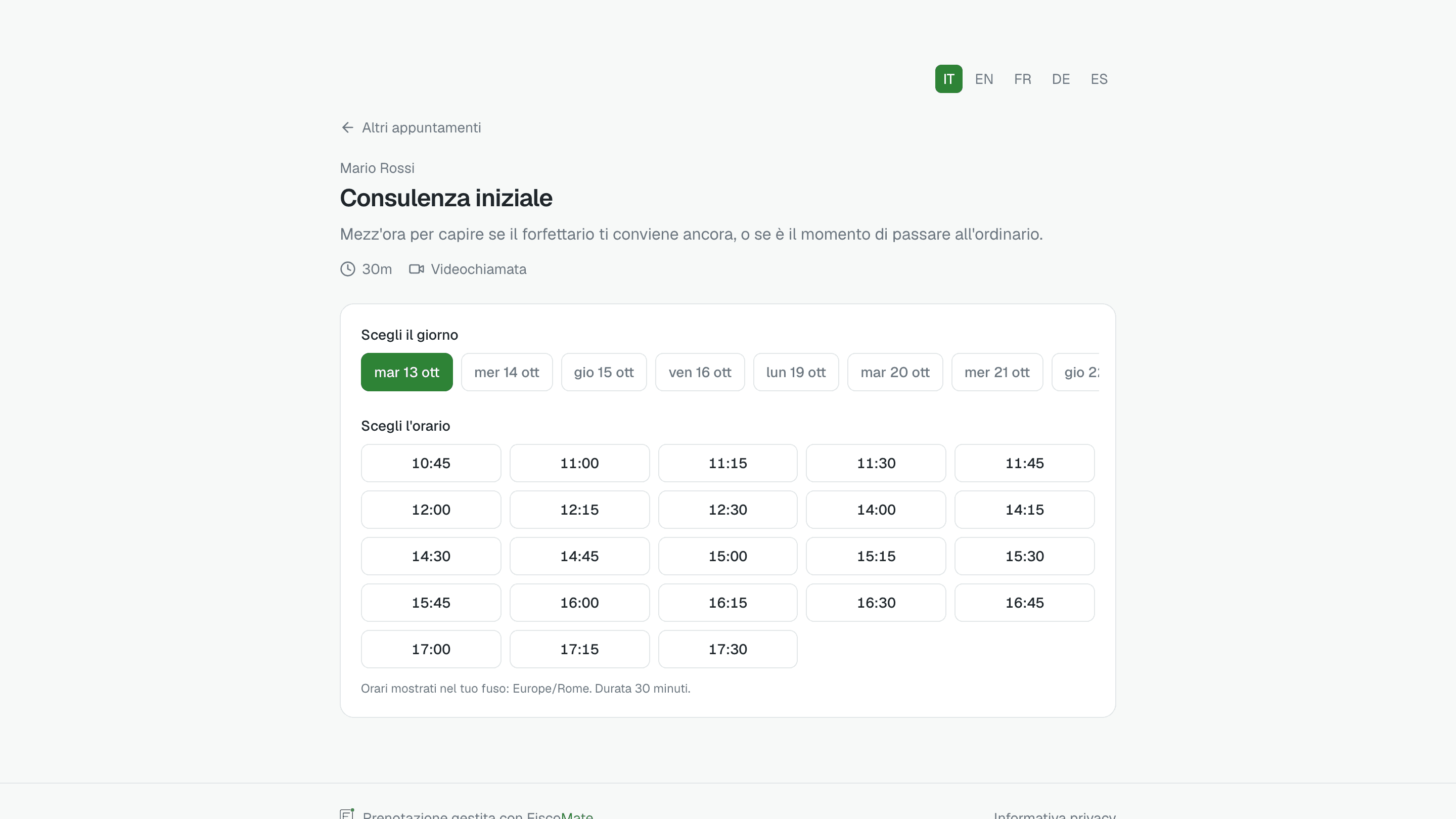
Task: Select the 11:45 time slot
Action: 1025,464
